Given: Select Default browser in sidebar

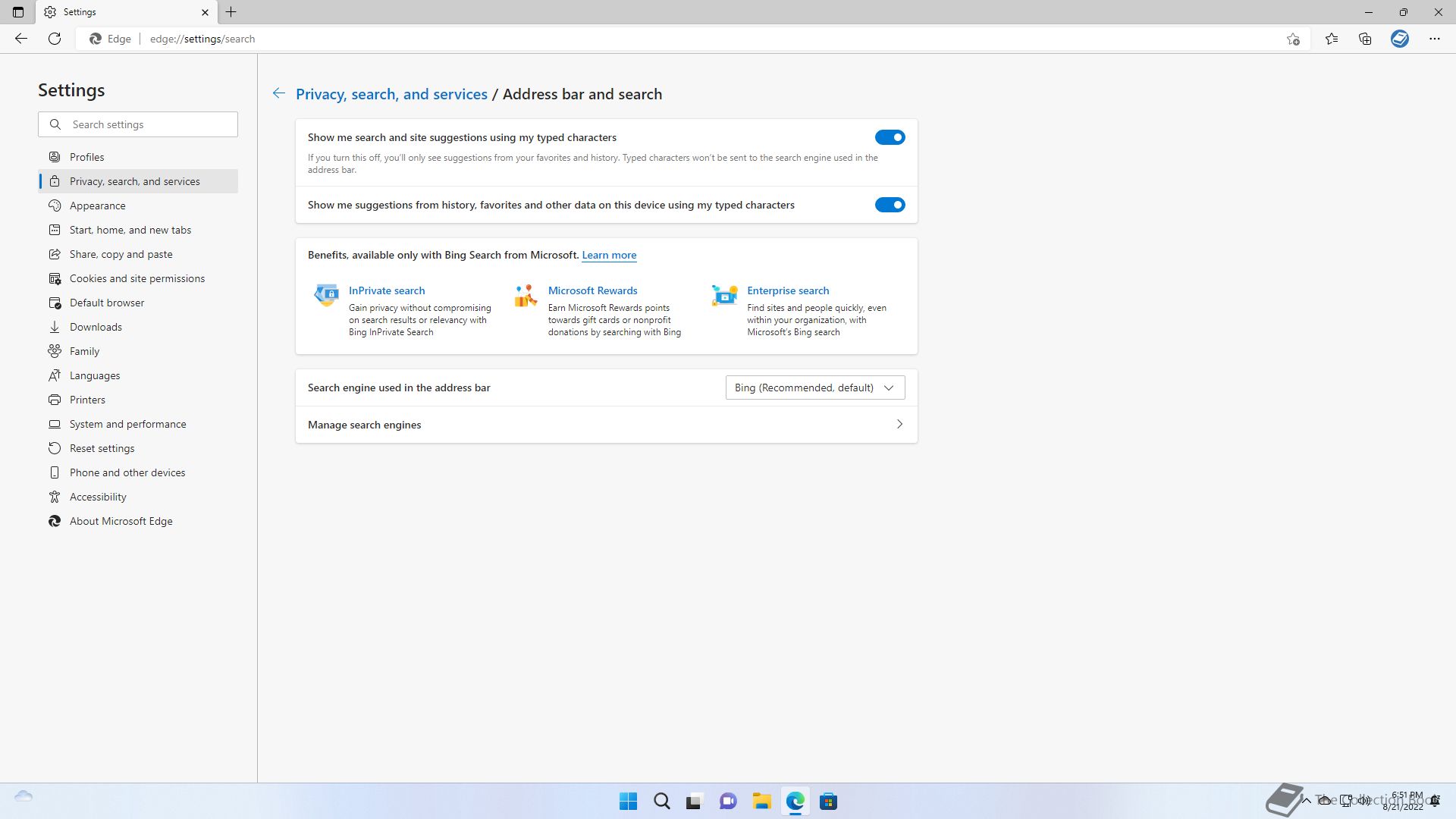Looking at the screenshot, I should 138,303.
